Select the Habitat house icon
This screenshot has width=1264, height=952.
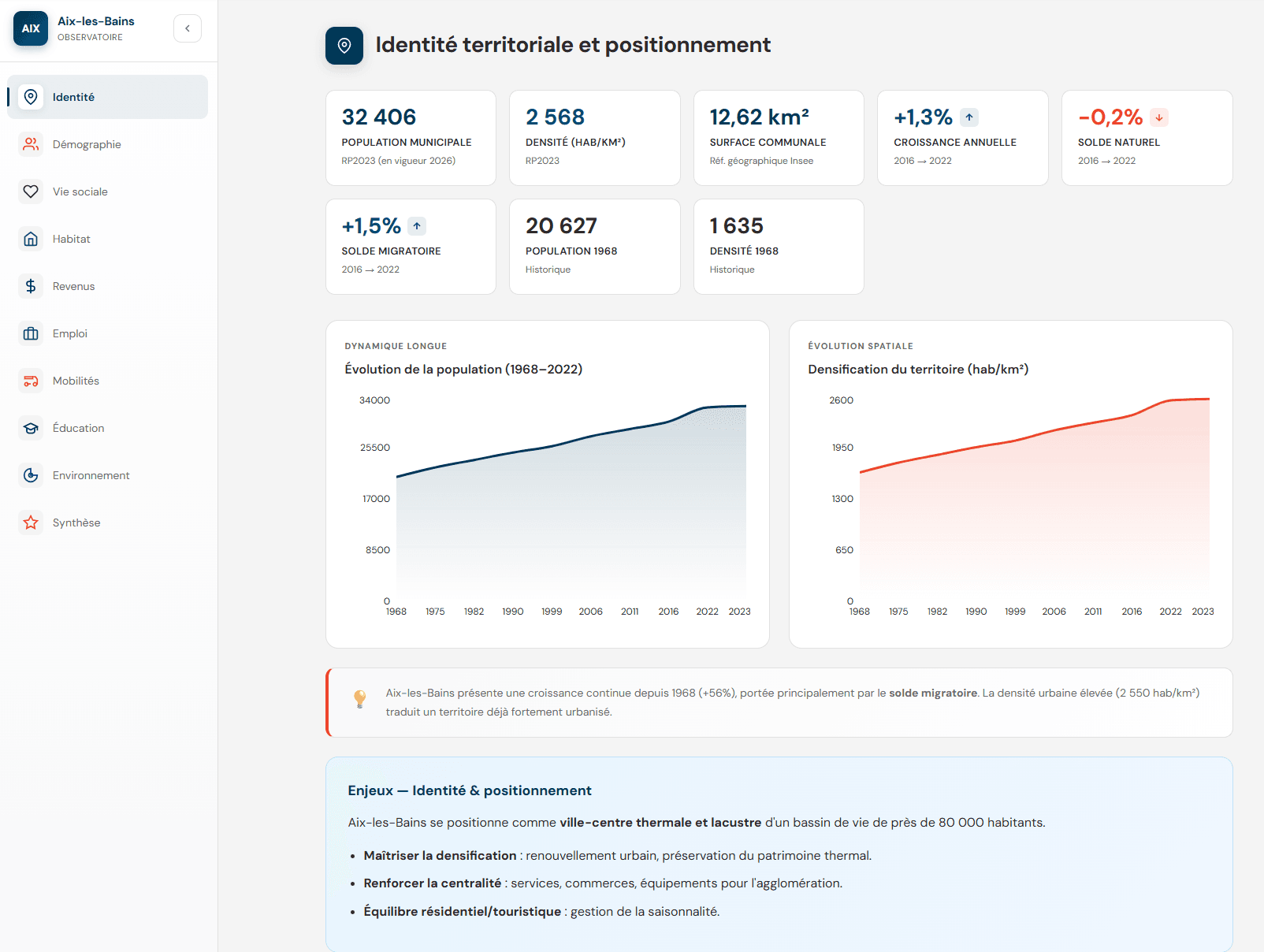pos(31,239)
